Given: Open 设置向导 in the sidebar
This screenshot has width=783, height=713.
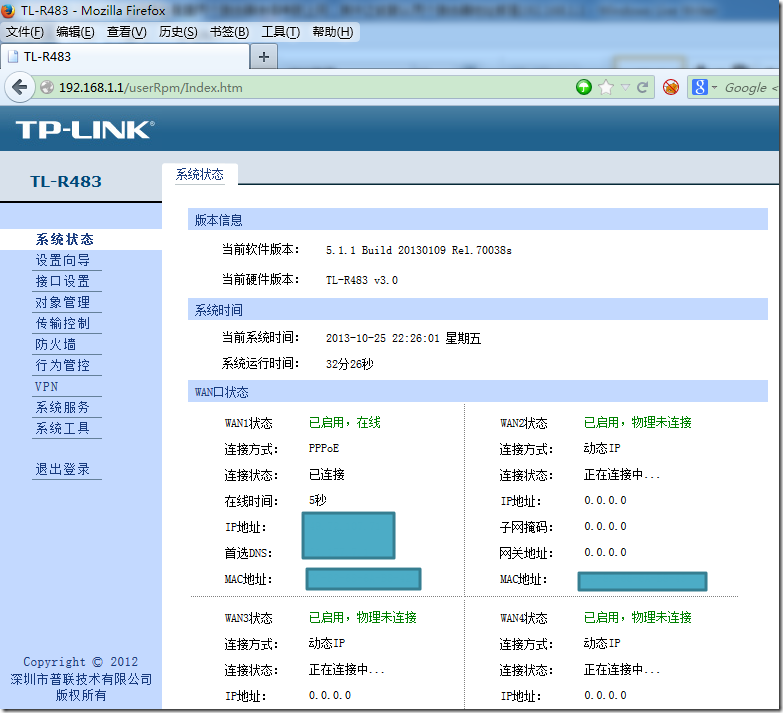Looking at the screenshot, I should (63, 260).
